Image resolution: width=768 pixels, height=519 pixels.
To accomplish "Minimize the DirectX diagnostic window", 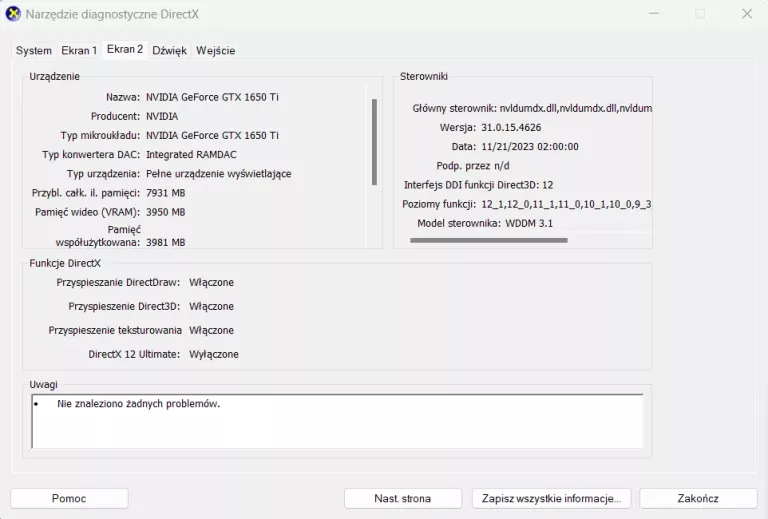I will [654, 14].
